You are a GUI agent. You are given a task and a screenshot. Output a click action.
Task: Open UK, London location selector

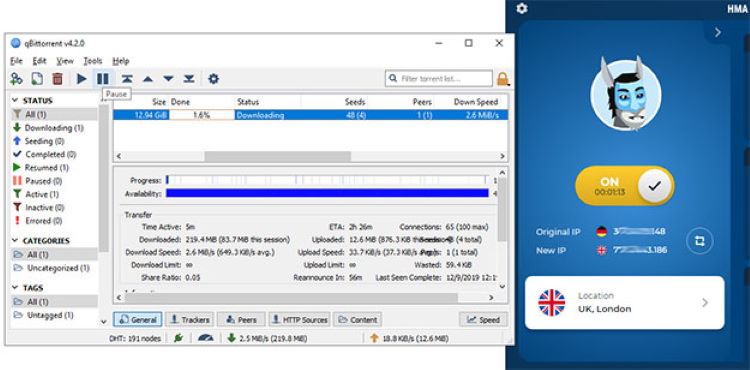[x=625, y=303]
